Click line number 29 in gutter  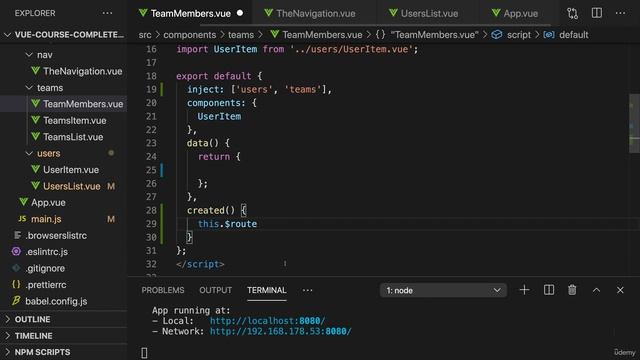point(151,224)
